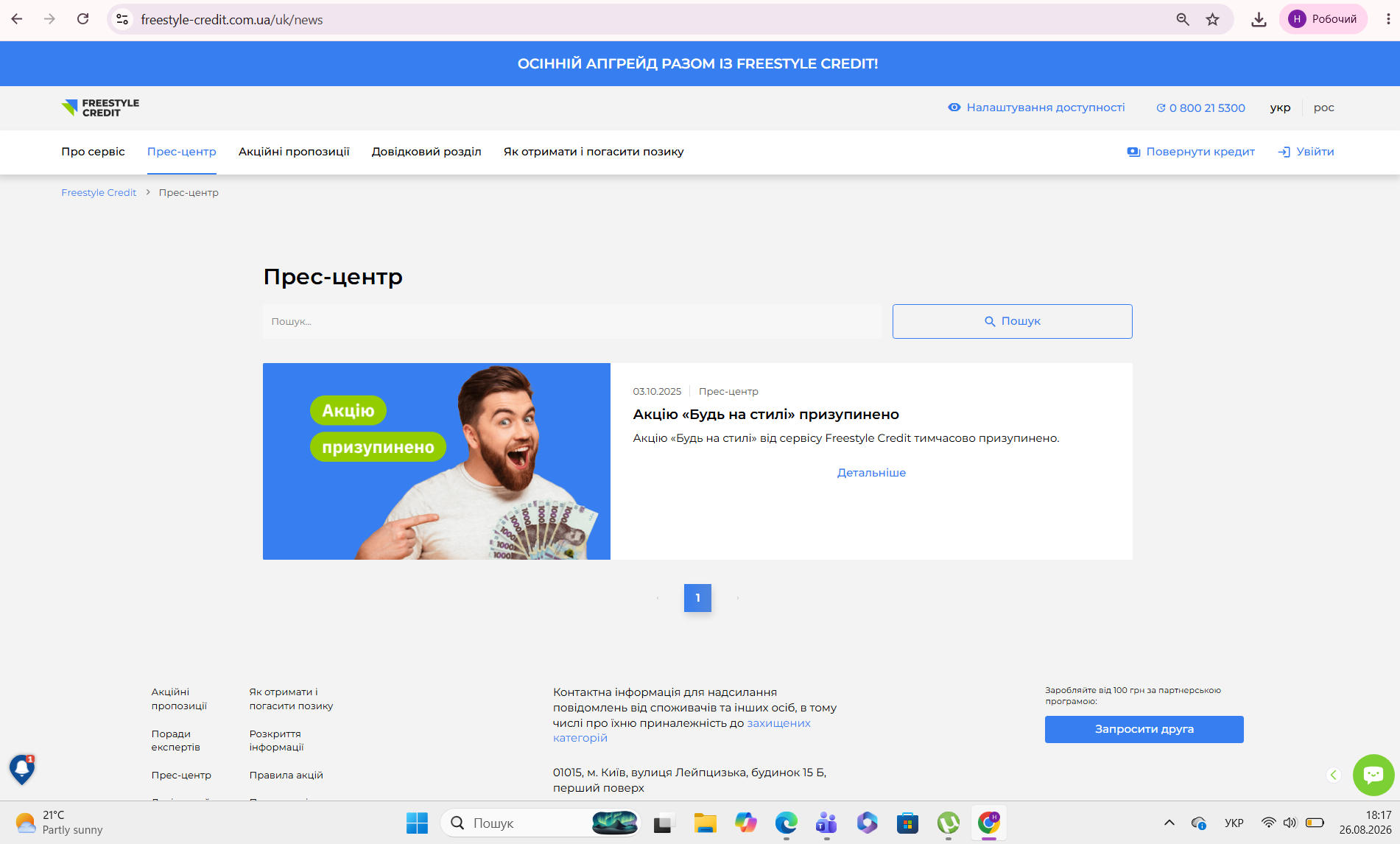Open footer link Розкриття інформації
The width and height of the screenshot is (1400, 844).
(x=276, y=741)
